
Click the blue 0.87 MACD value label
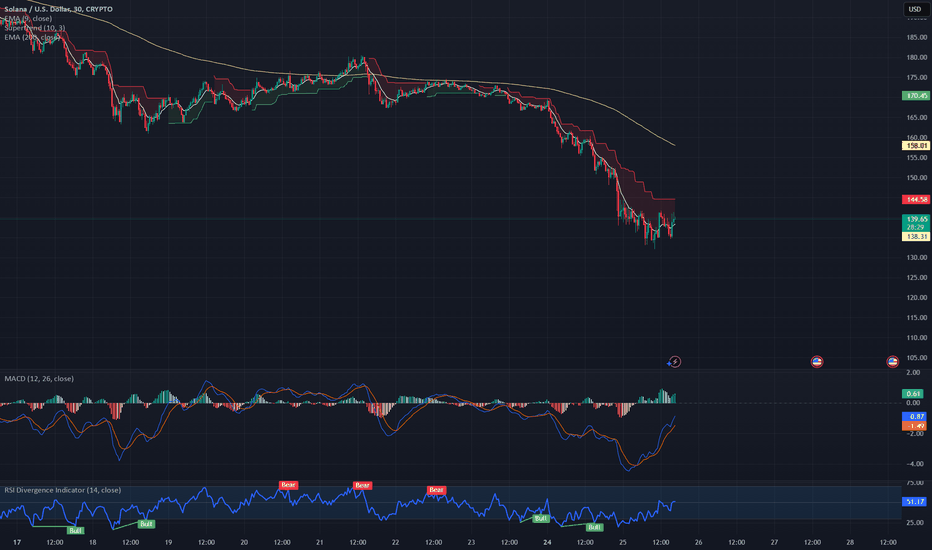pos(914,417)
